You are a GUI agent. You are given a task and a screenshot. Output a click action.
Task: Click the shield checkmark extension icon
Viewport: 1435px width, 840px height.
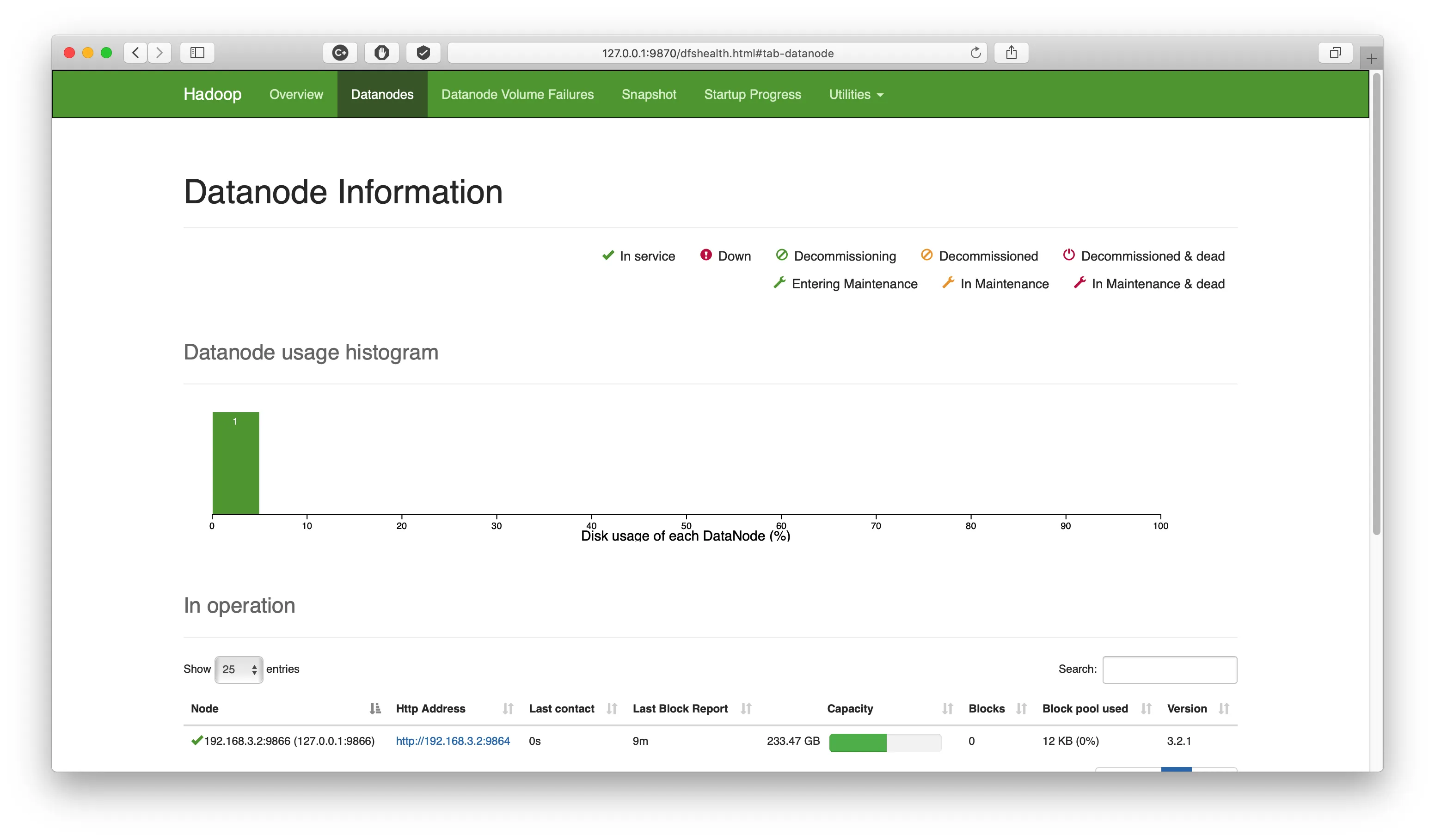tap(423, 53)
